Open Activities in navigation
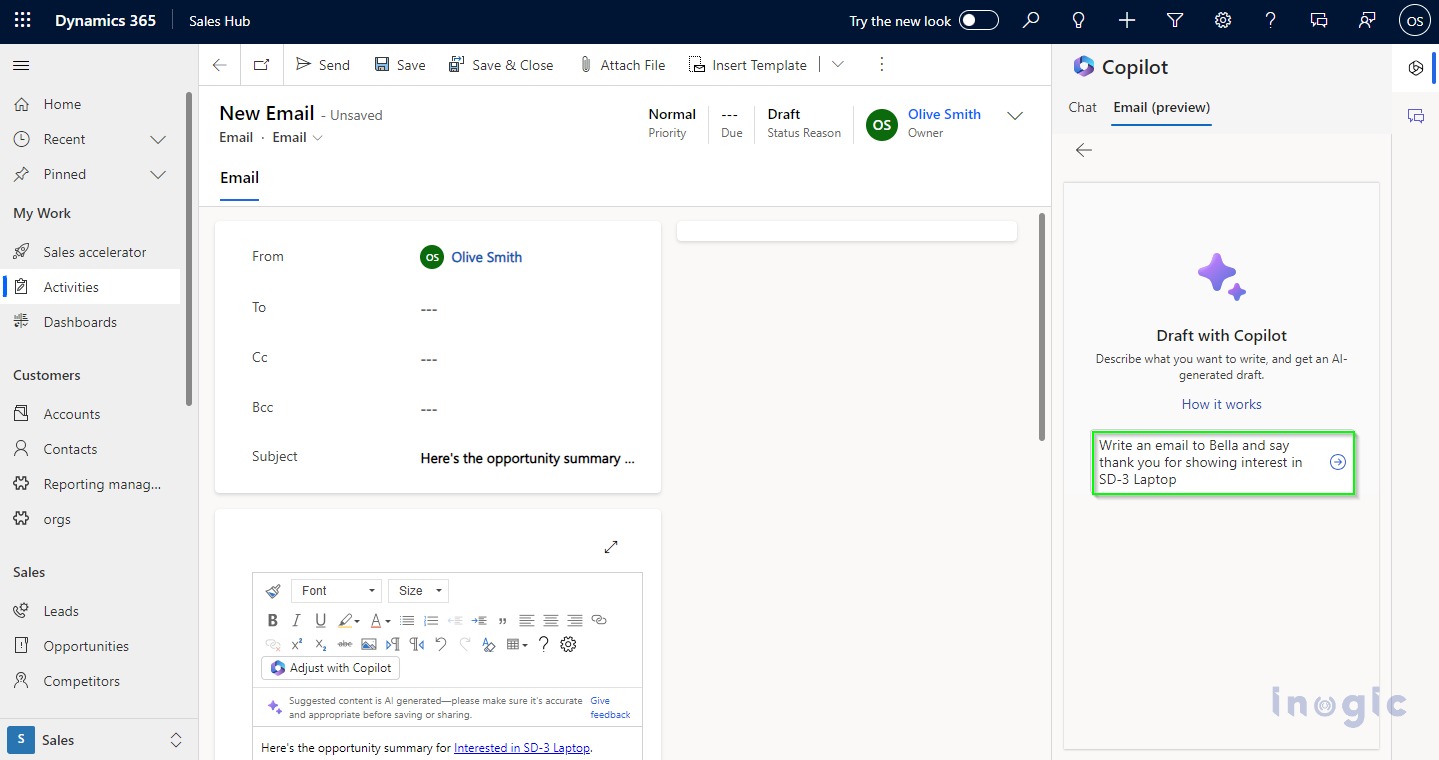 click(x=91, y=287)
